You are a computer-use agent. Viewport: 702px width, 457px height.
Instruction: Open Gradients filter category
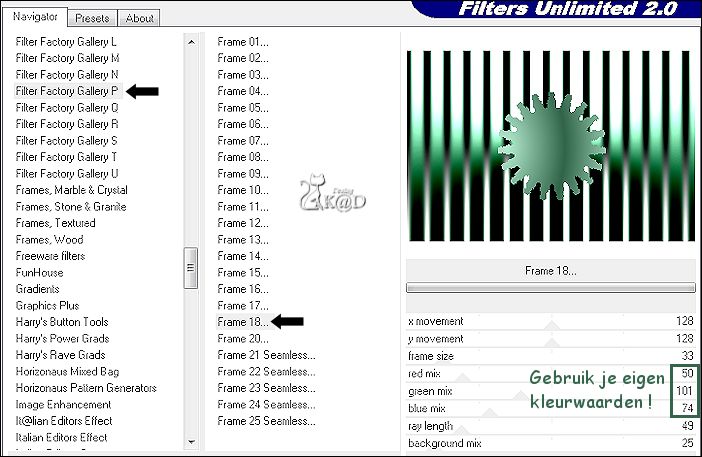38,289
